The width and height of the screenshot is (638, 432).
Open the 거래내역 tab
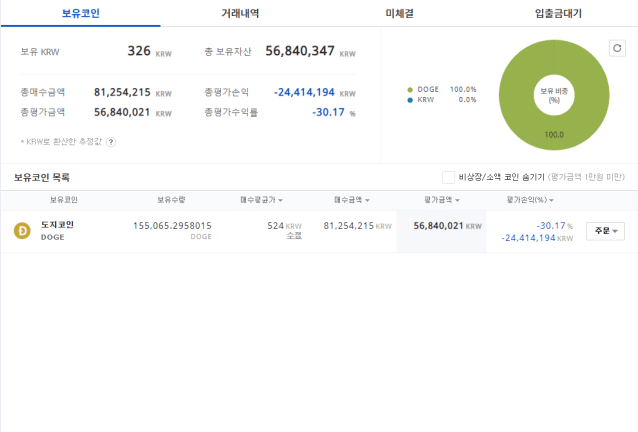tap(240, 13)
